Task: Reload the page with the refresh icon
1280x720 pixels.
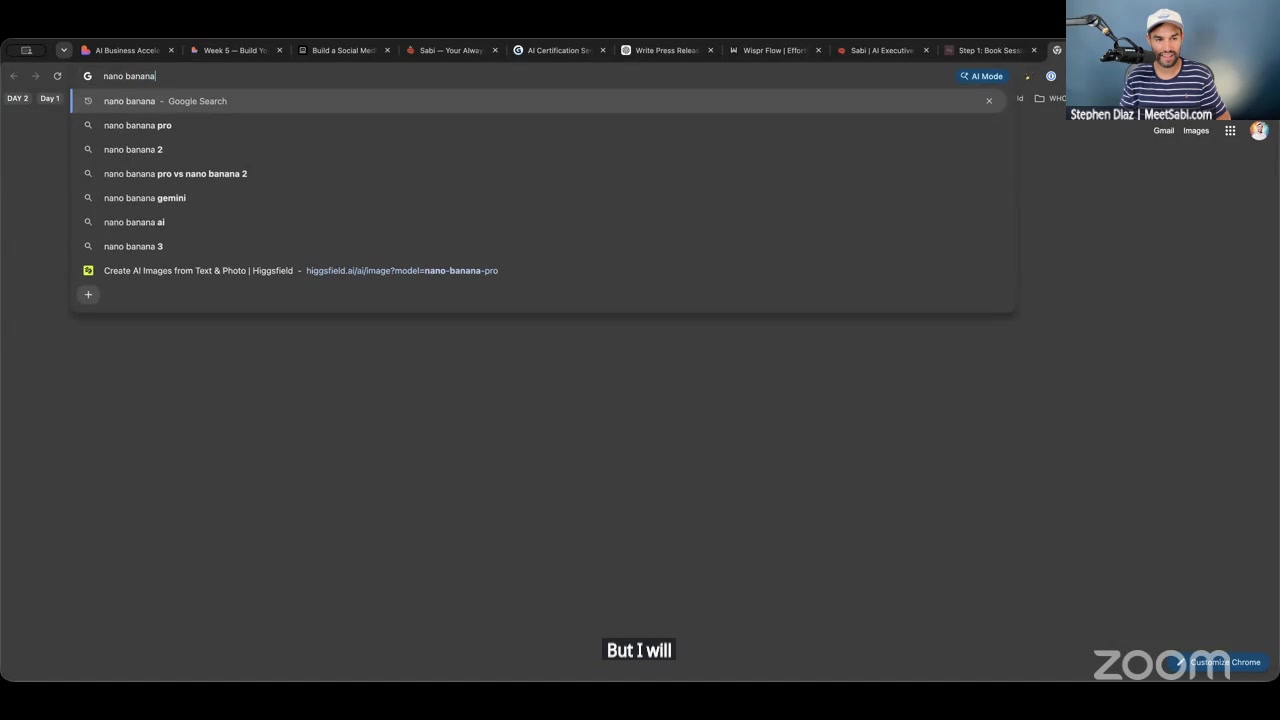Action: [57, 76]
